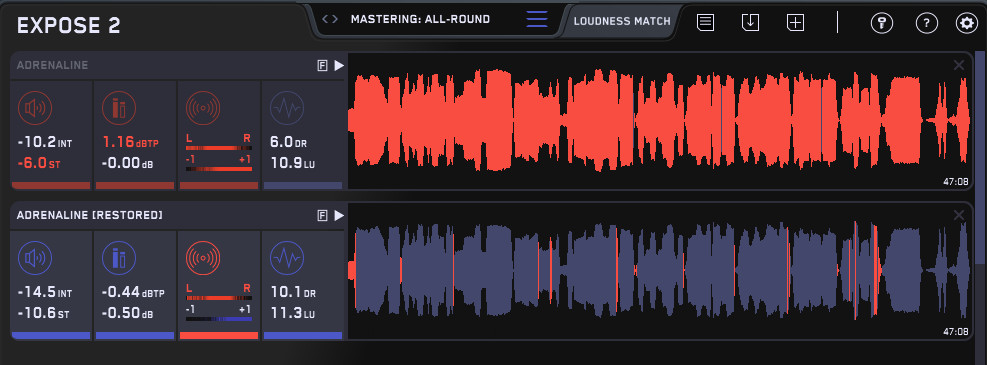Viewport: 987px width, 365px height.
Task: Click the -1/+1 correlation meter for Adrenaline
Action: (218, 164)
